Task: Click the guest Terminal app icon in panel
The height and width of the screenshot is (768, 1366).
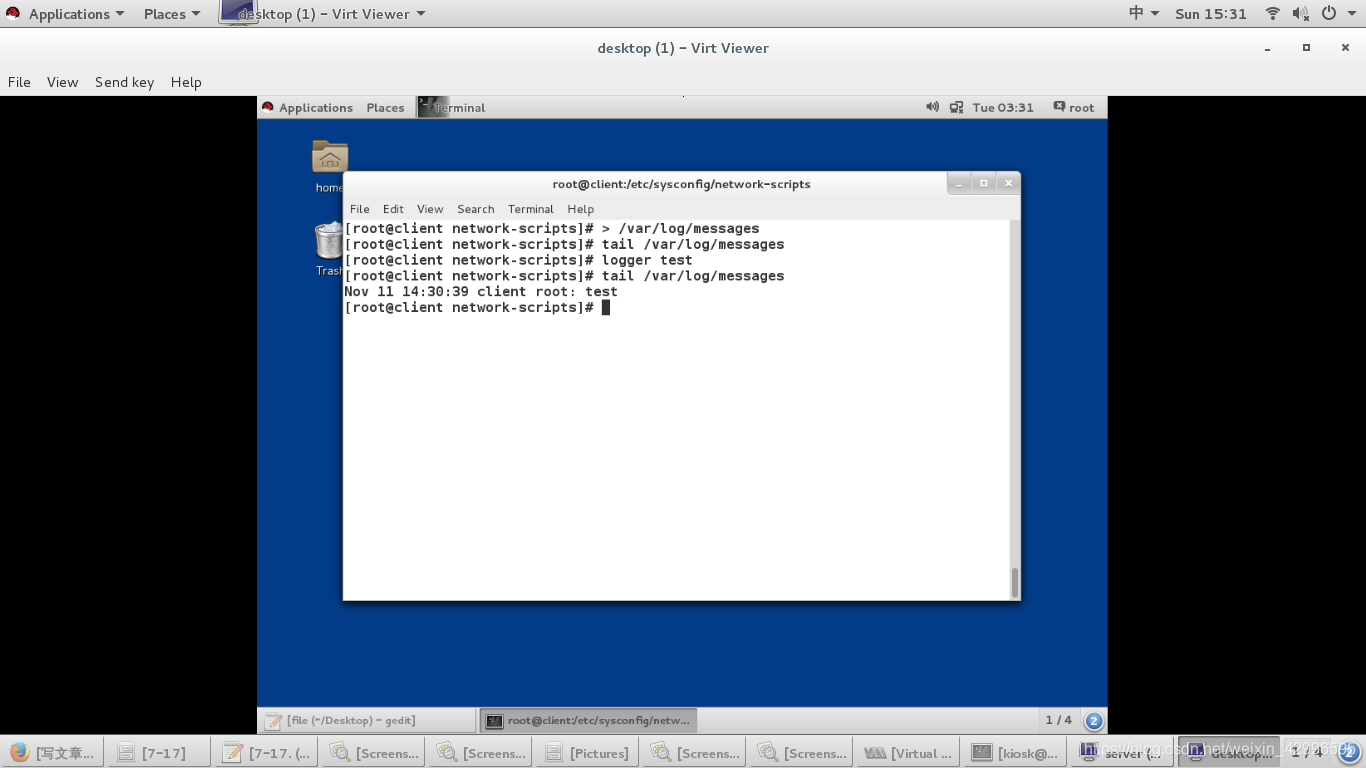Action: (x=433, y=107)
